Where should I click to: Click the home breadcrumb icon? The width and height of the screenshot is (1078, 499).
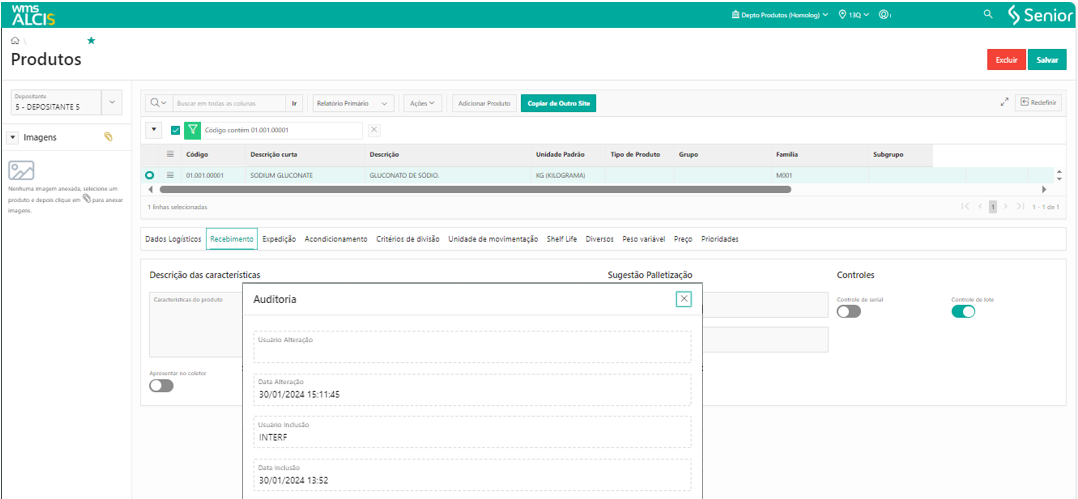click(x=15, y=41)
